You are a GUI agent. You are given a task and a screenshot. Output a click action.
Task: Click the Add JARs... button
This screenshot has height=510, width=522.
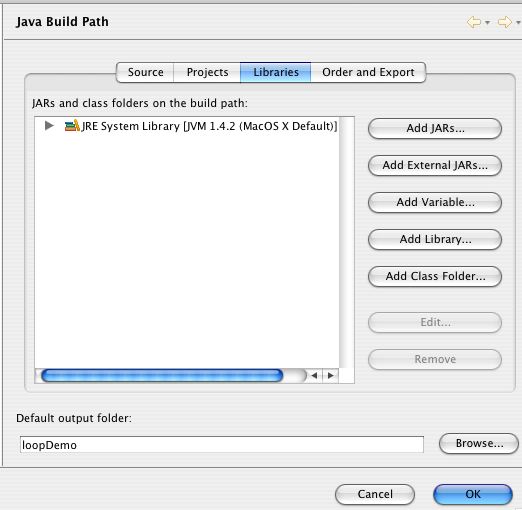click(x=435, y=128)
